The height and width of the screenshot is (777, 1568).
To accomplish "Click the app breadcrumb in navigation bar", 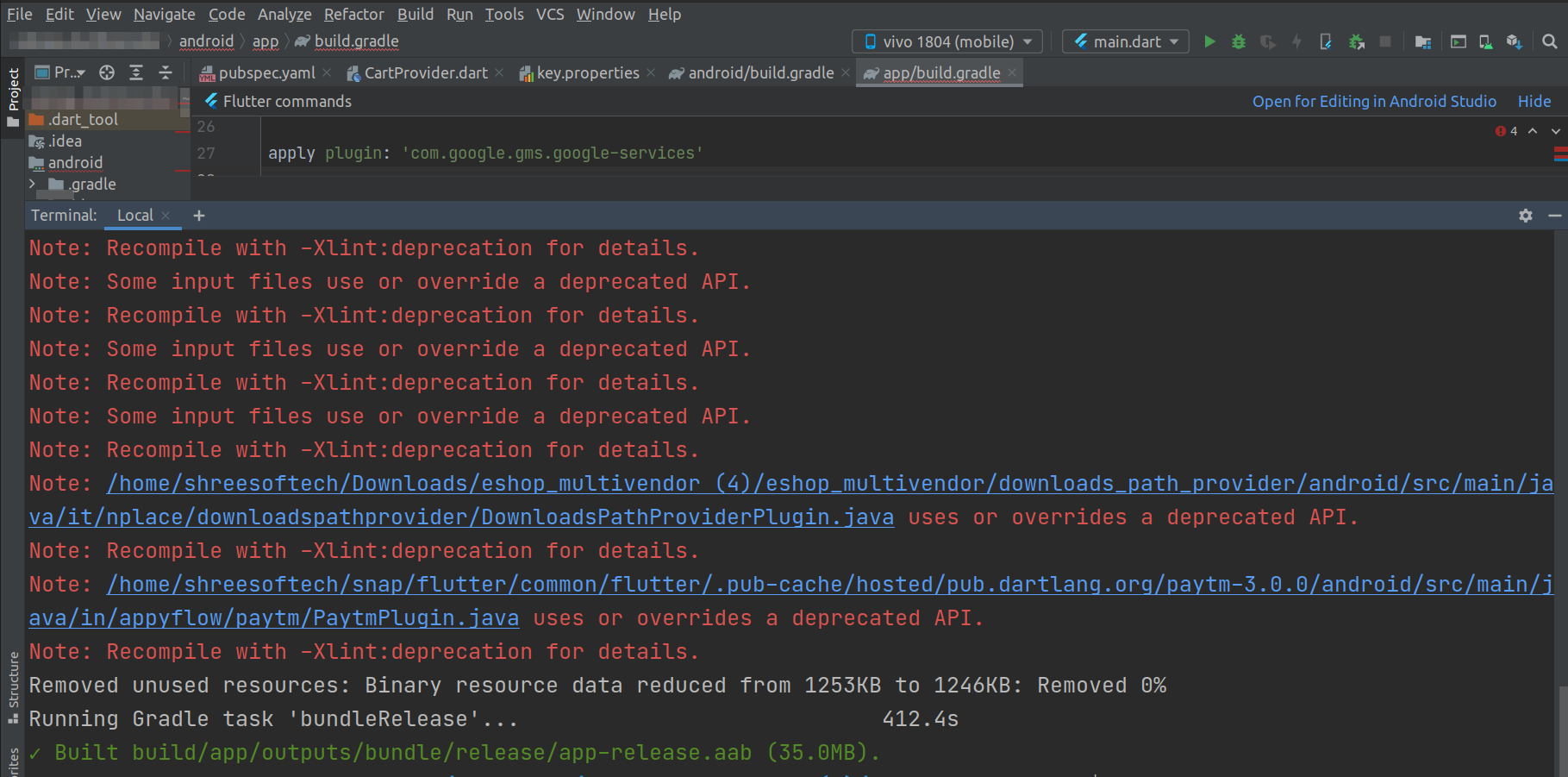I will pyautogui.click(x=265, y=41).
